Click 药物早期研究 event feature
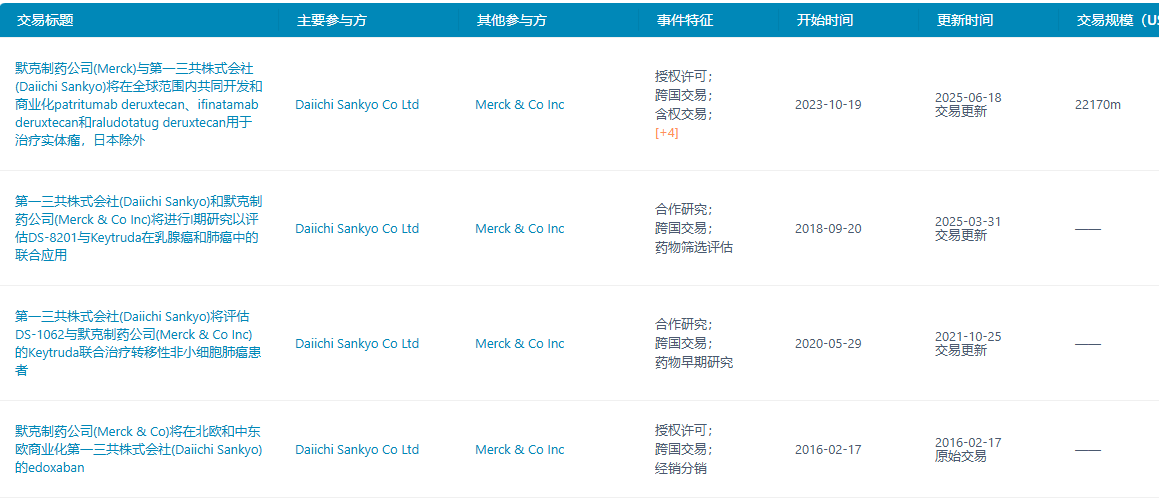Image resolution: width=1159 pixels, height=502 pixels. point(694,363)
